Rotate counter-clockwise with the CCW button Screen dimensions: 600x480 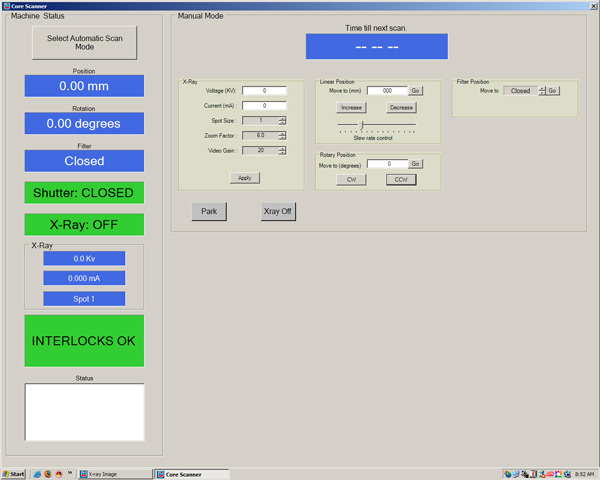pyautogui.click(x=401, y=180)
